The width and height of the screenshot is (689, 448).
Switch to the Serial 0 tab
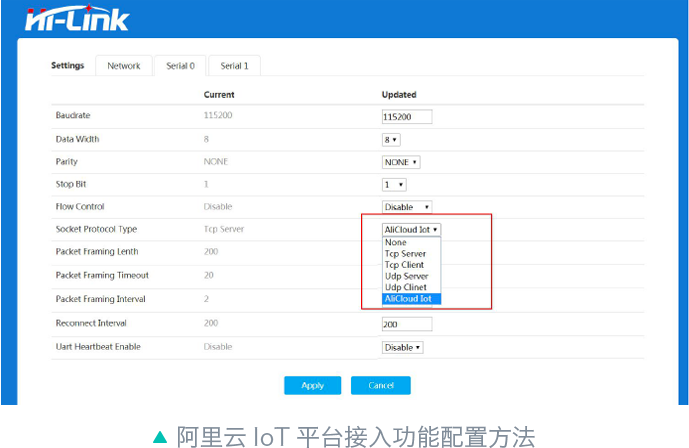click(180, 66)
